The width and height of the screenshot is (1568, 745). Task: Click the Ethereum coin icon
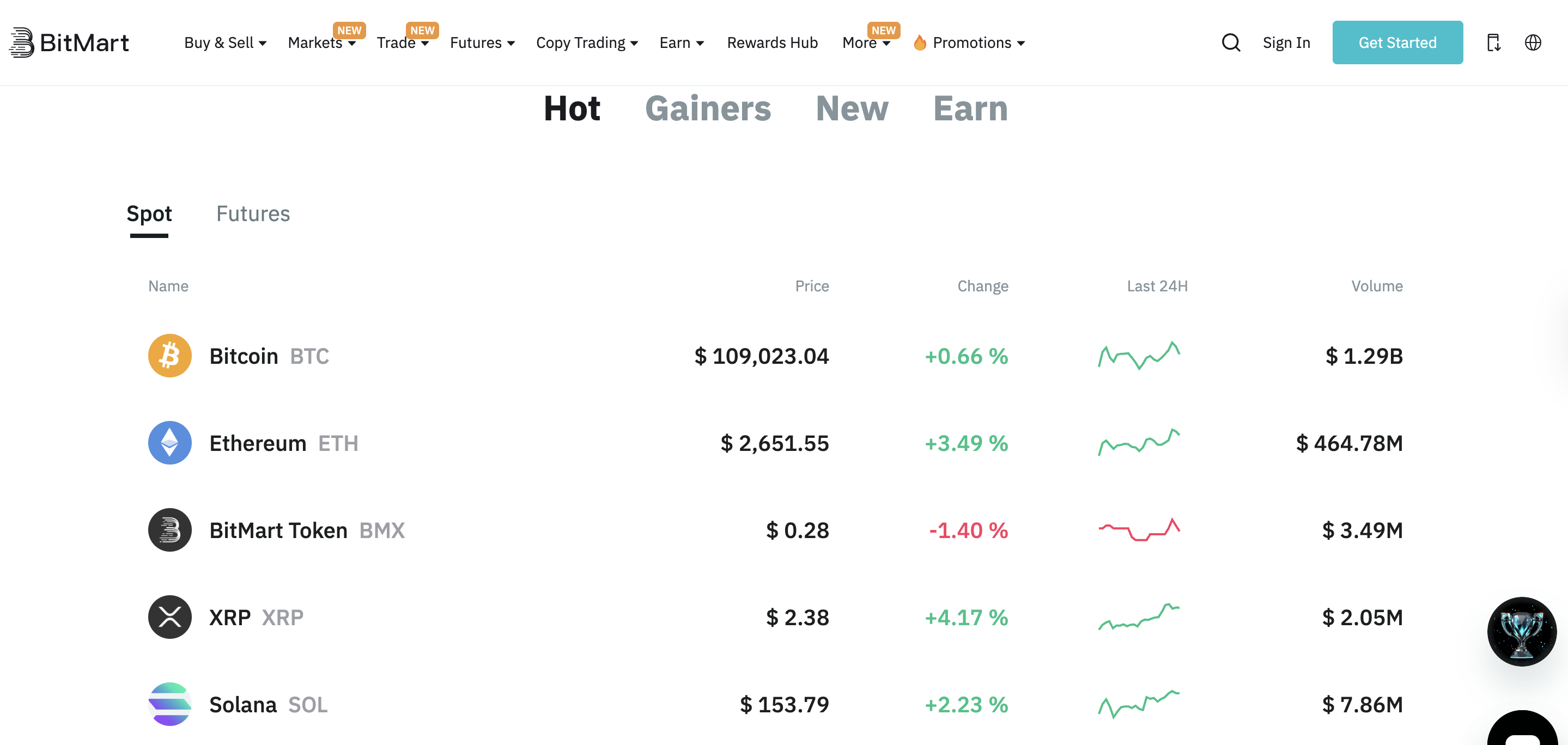tap(170, 443)
